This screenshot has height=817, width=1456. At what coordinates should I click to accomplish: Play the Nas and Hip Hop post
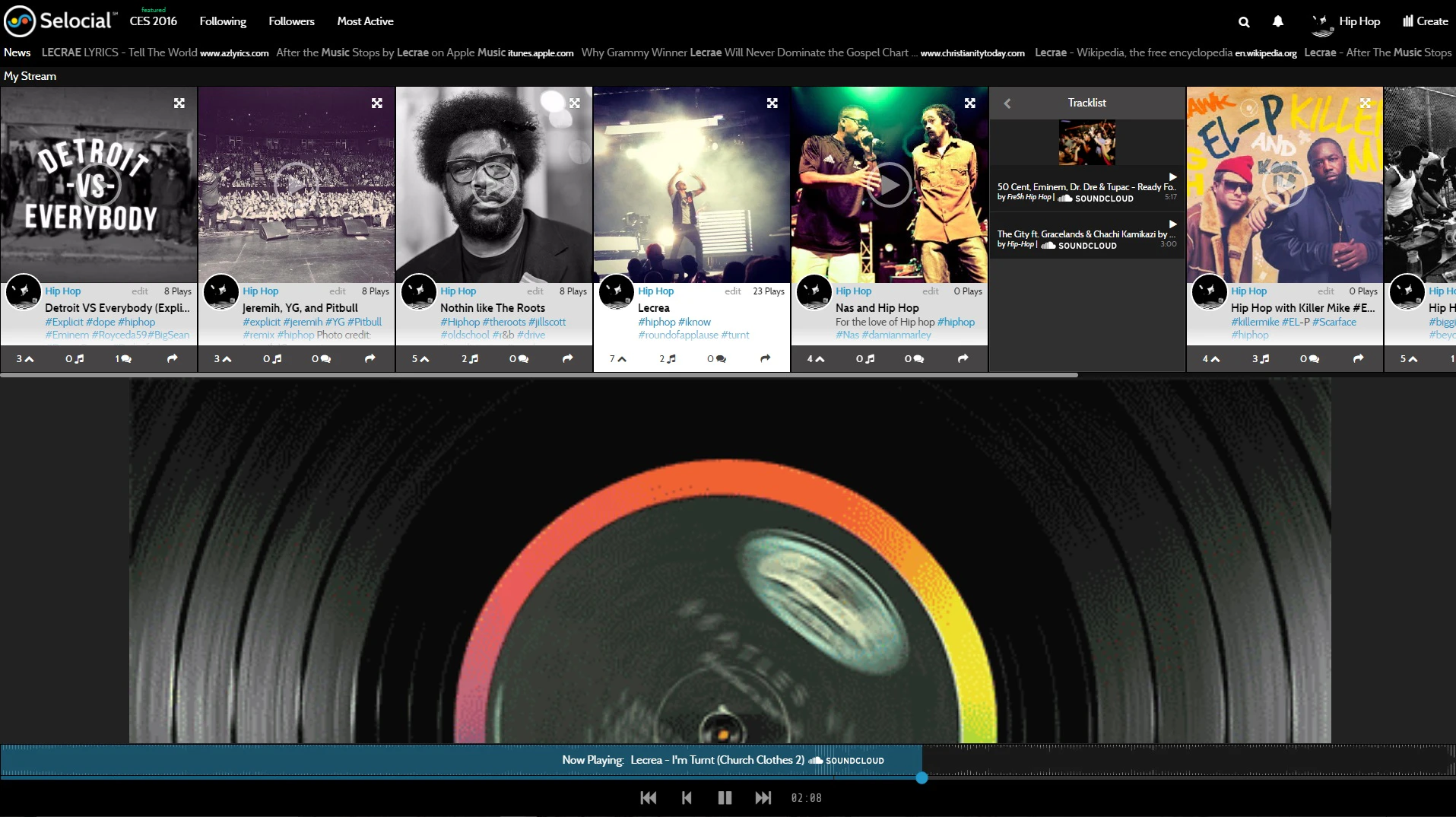click(x=890, y=185)
